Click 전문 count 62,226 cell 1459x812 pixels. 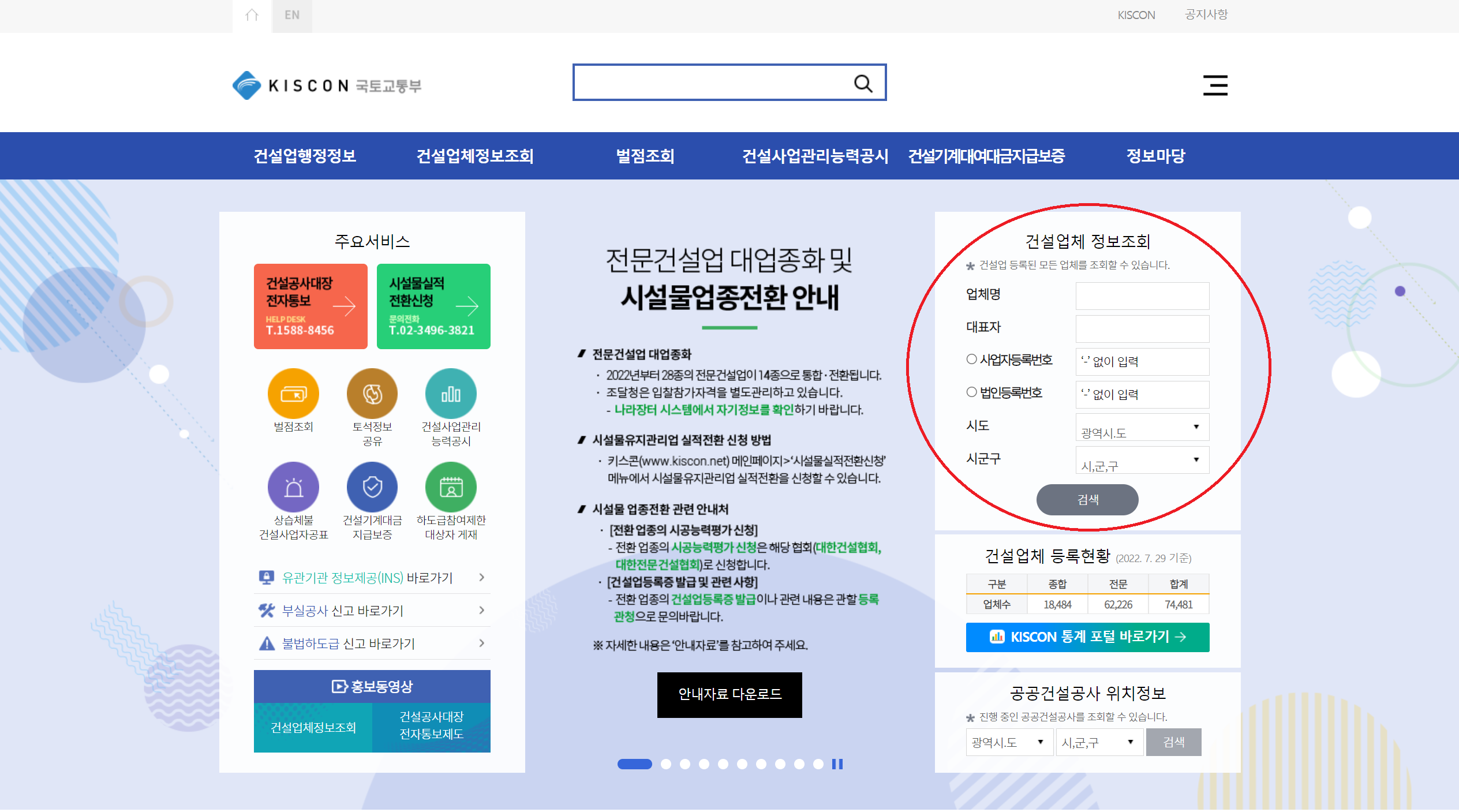[x=1117, y=604]
